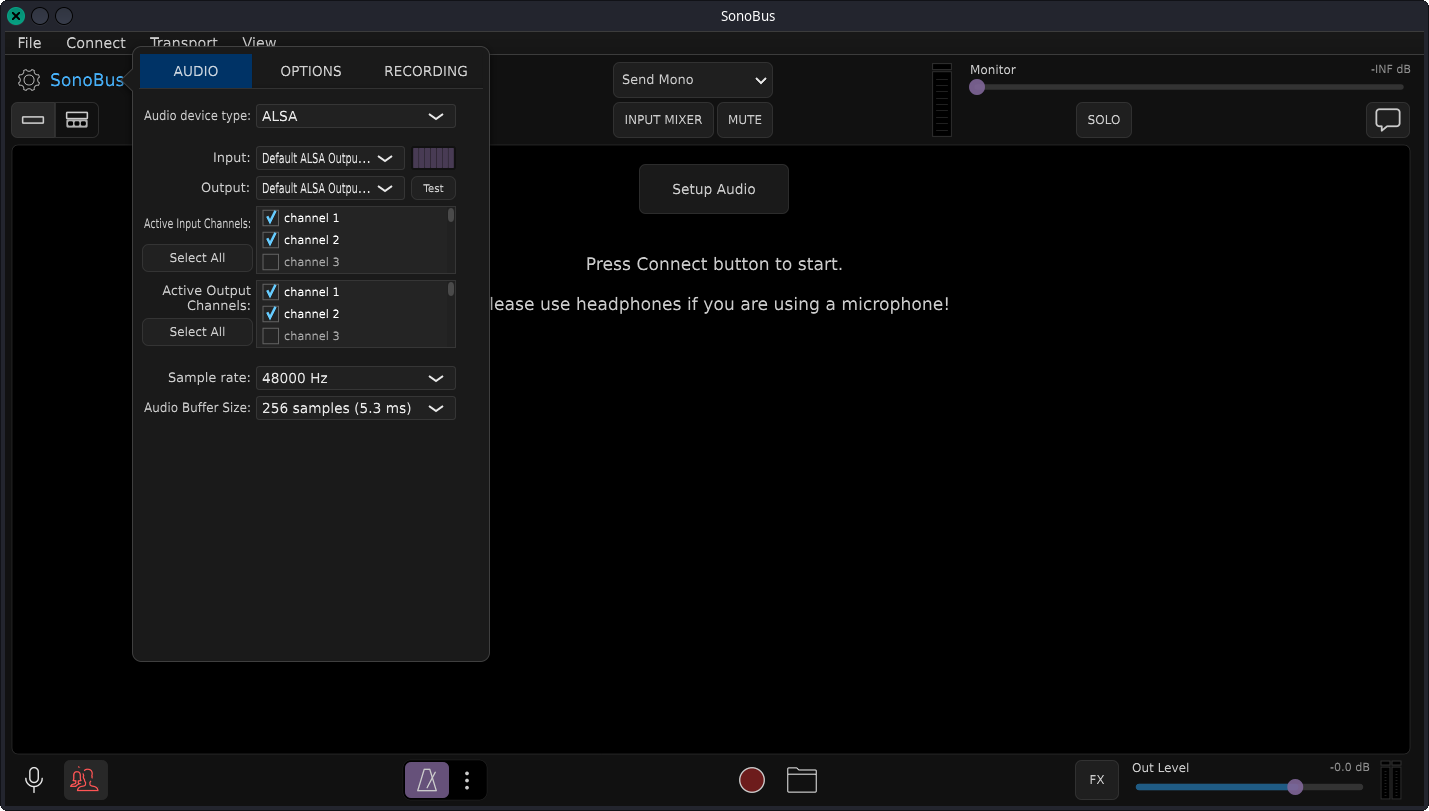
Task: Click the Setup Audio button
Action: coord(714,189)
